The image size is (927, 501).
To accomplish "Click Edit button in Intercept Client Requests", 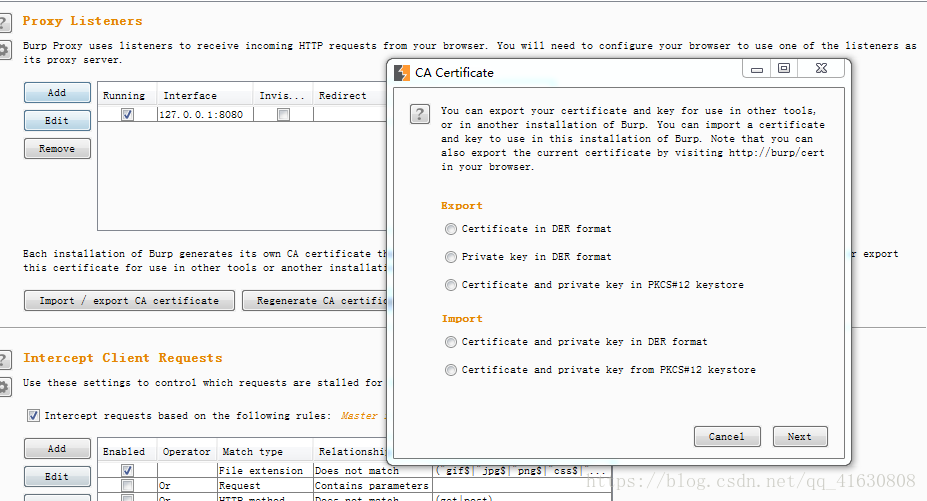I will (x=57, y=476).
